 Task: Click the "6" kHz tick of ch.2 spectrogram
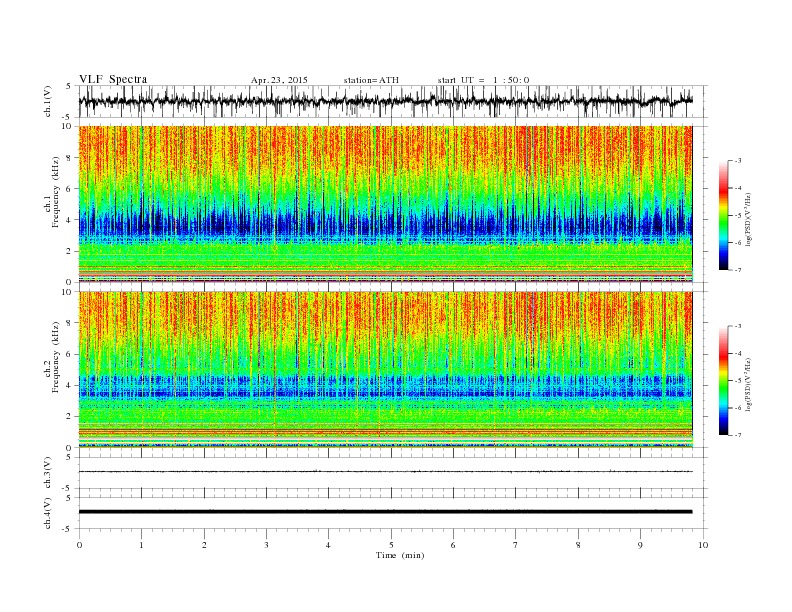pyautogui.click(x=70, y=354)
